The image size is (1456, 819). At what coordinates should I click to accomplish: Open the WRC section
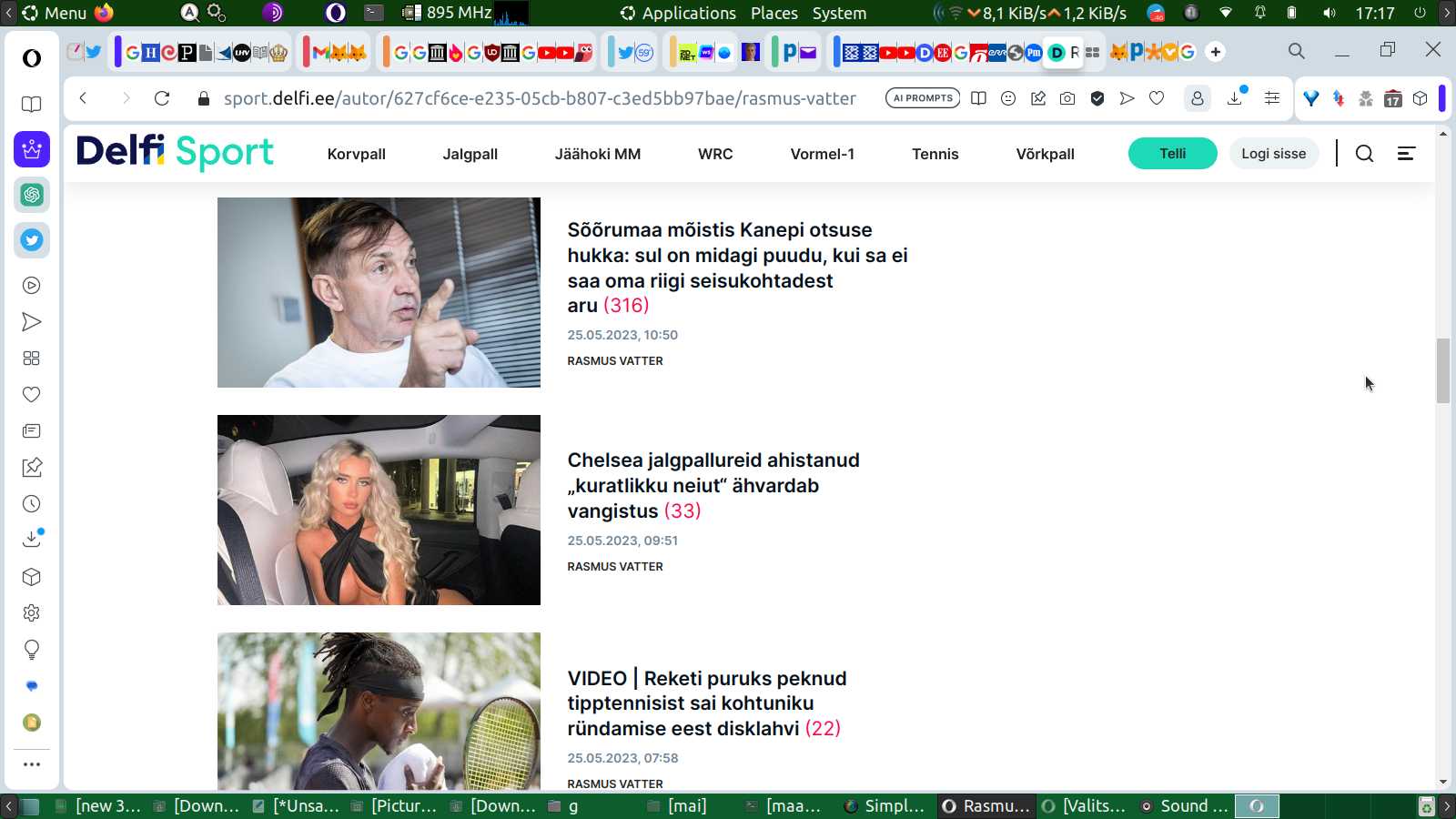tap(715, 154)
